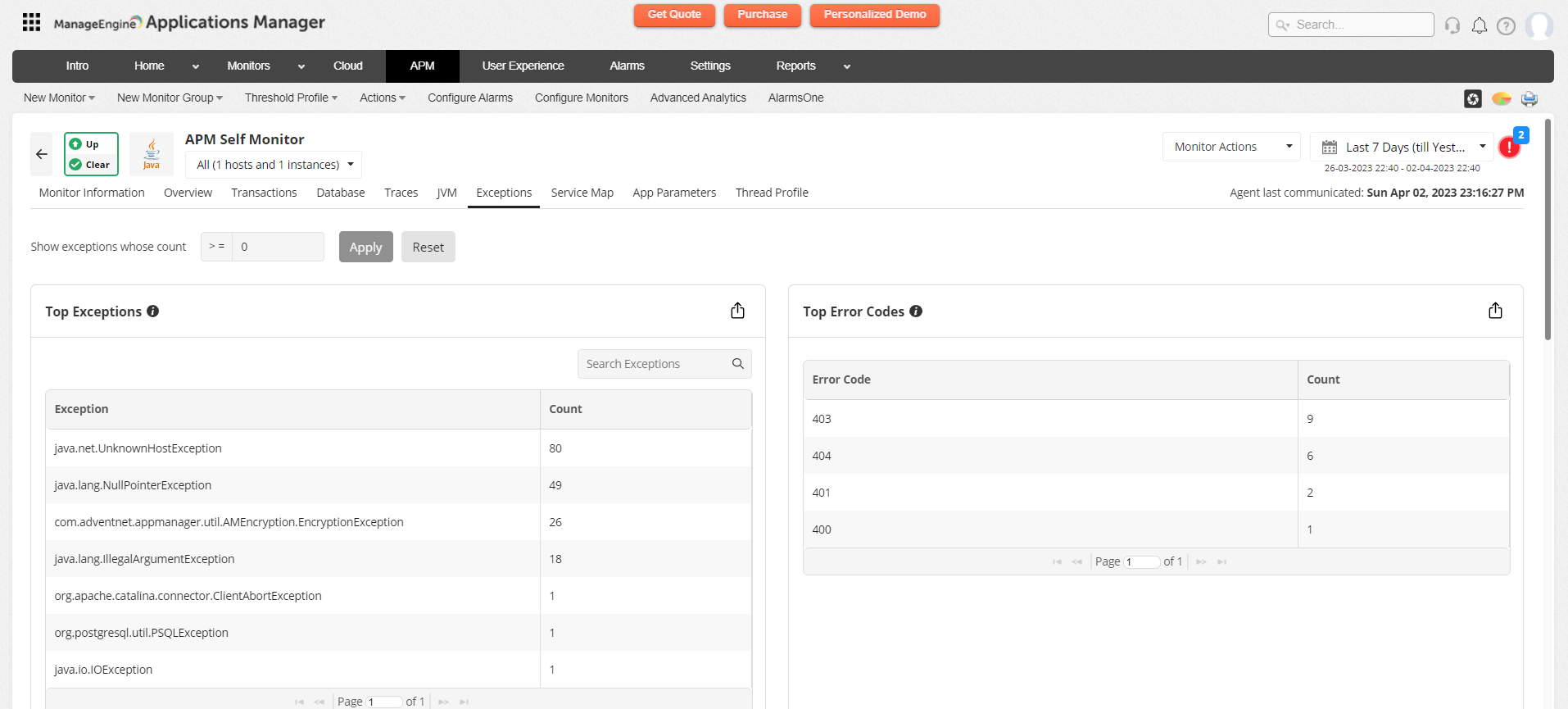Open the Cloud navigation item
Screen dimensions: 1568x709
[x=347, y=66]
